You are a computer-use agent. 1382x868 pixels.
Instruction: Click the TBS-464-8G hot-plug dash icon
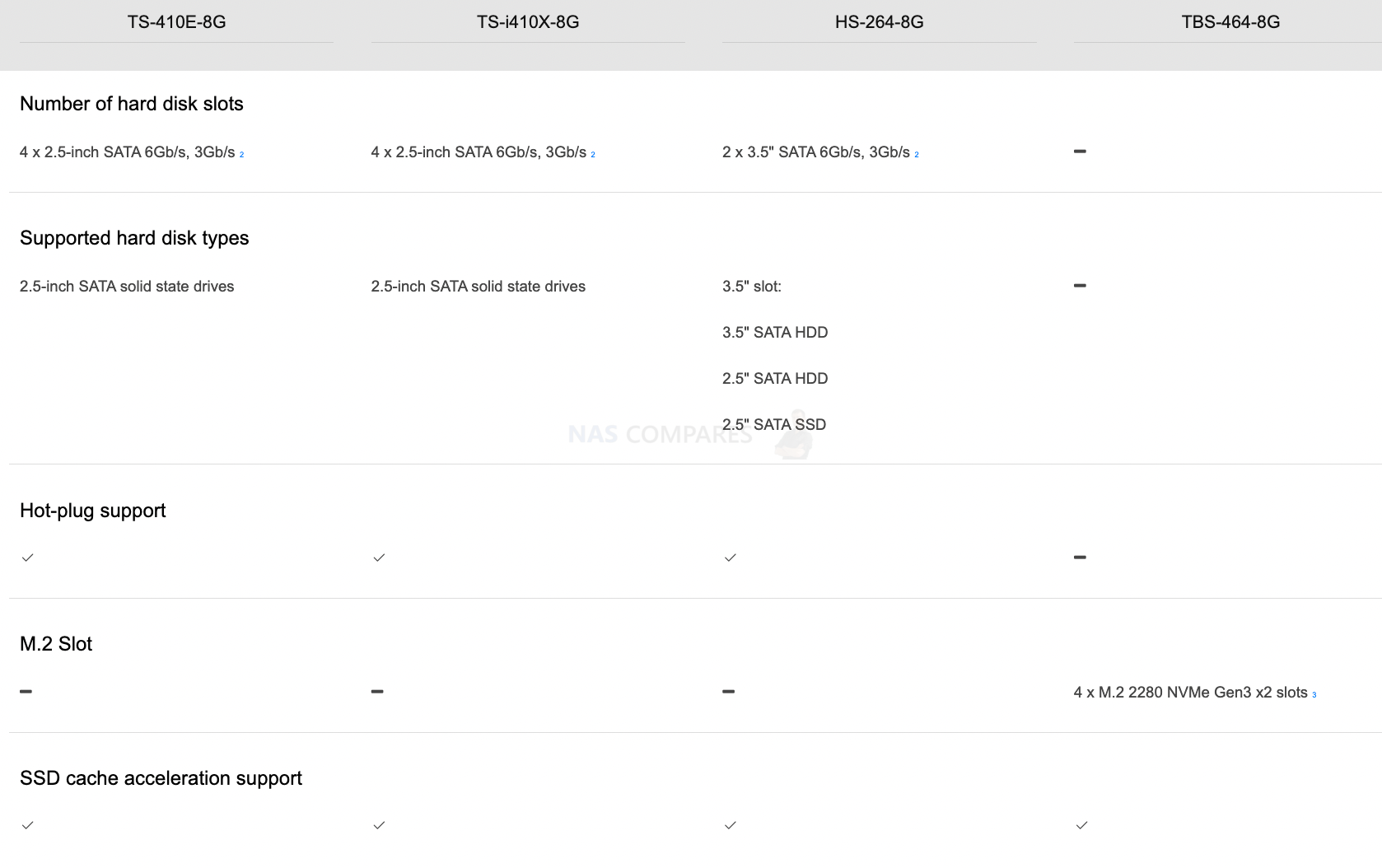1080,558
